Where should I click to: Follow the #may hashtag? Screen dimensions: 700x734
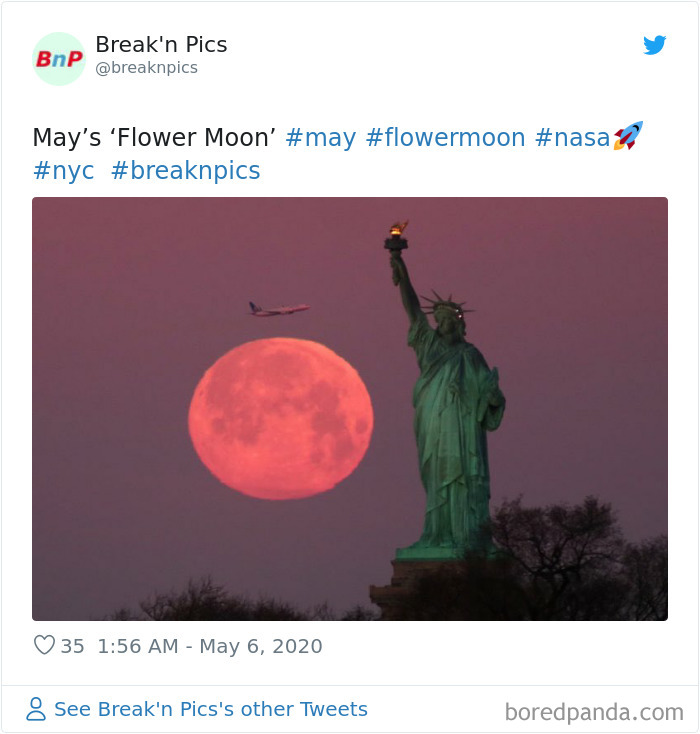coord(321,138)
